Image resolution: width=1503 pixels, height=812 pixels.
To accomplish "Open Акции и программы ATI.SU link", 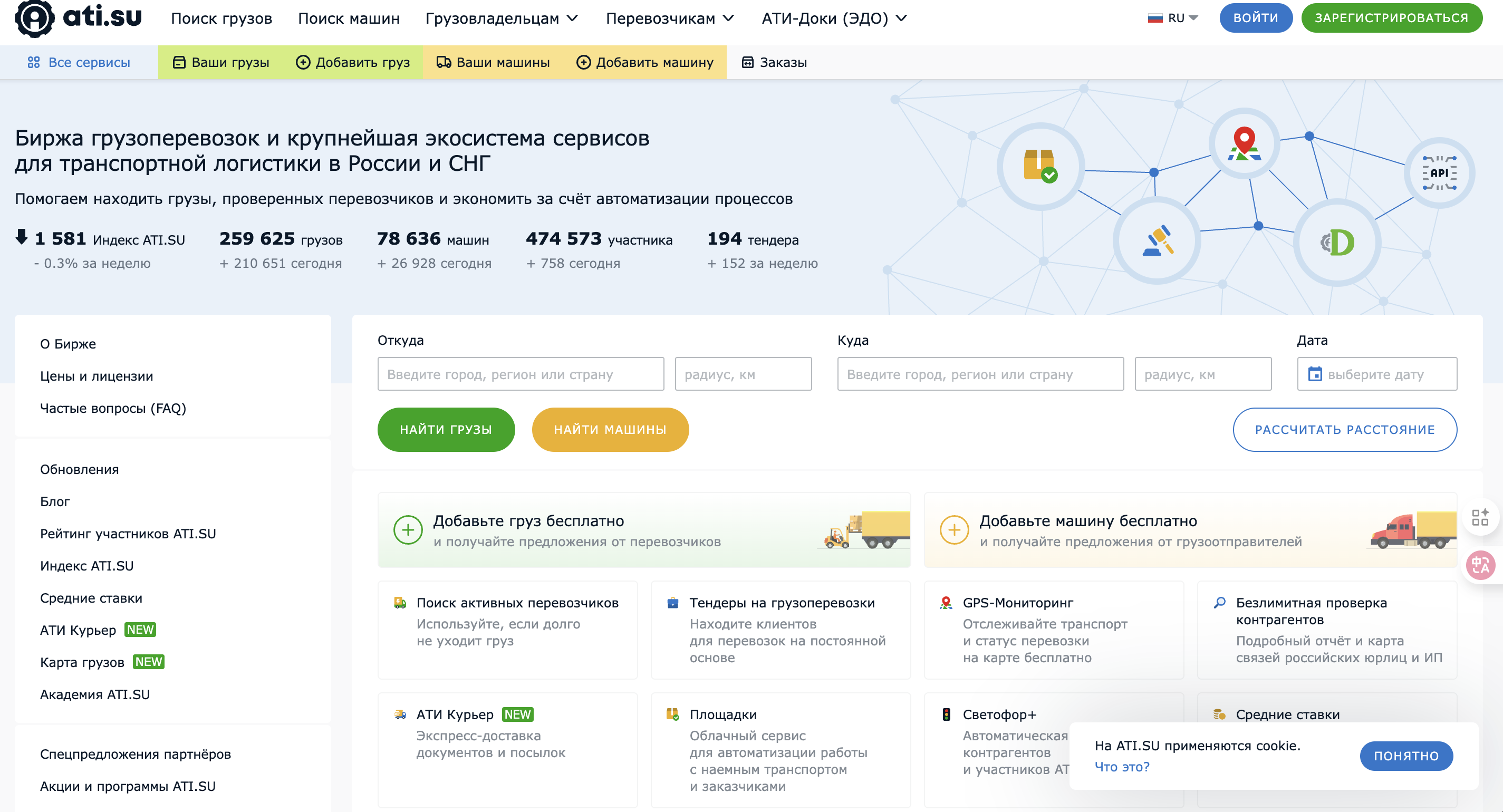I will pyautogui.click(x=128, y=786).
